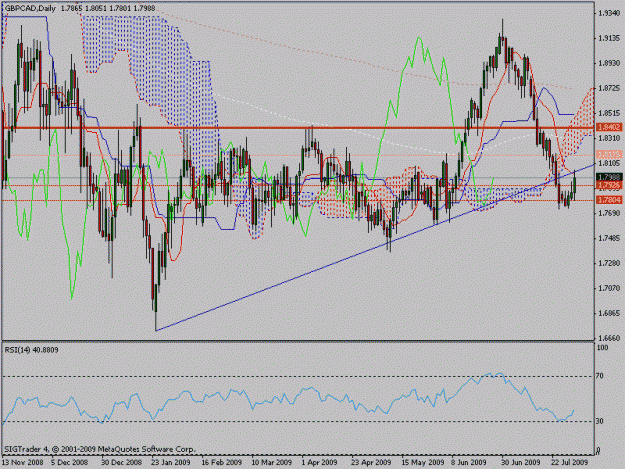625x469 pixels.
Task: Click the RSI(14) 40.8809 indicator label
Action: [x=31, y=350]
